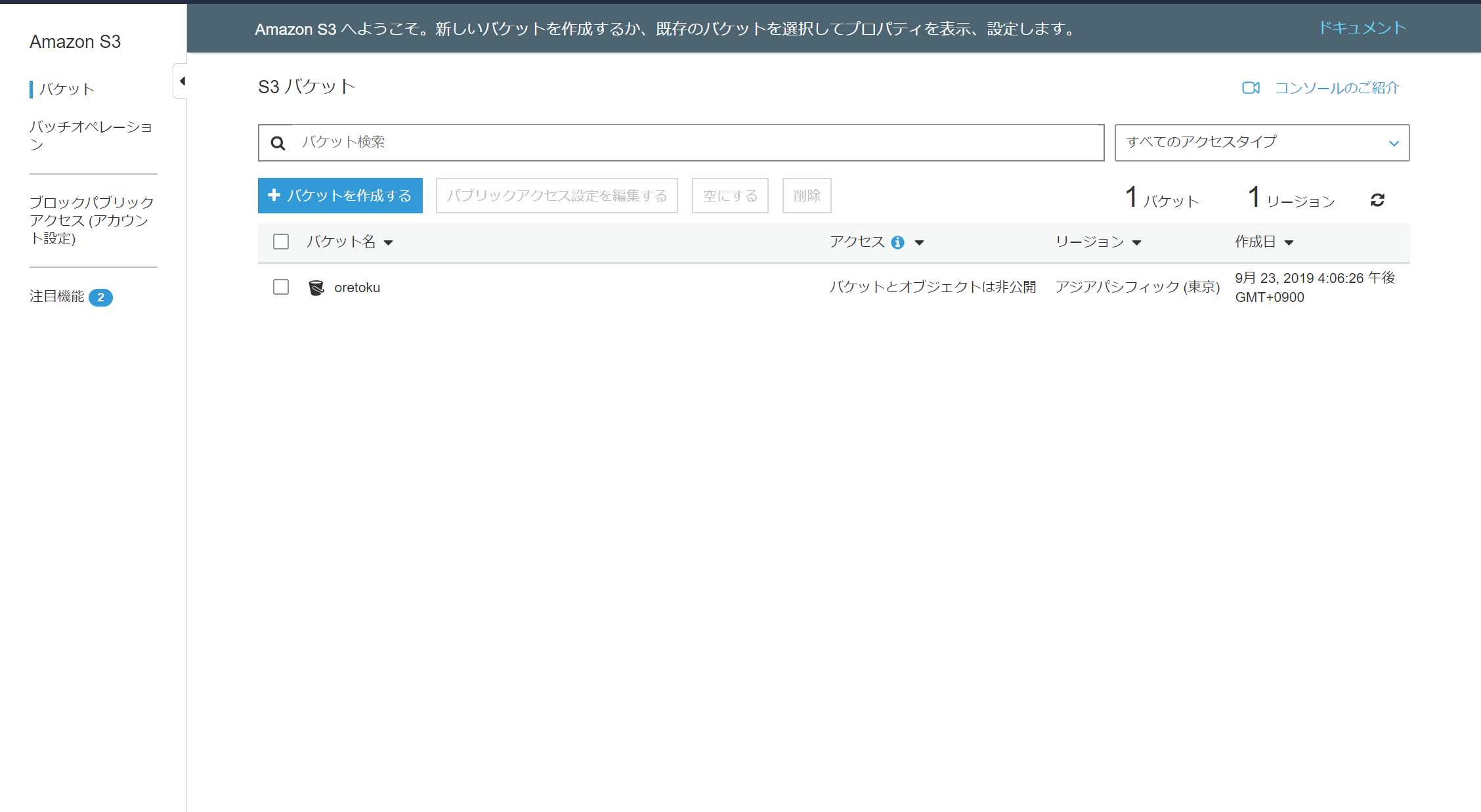
Task: Open the Documentation link
Action: tap(1362, 28)
